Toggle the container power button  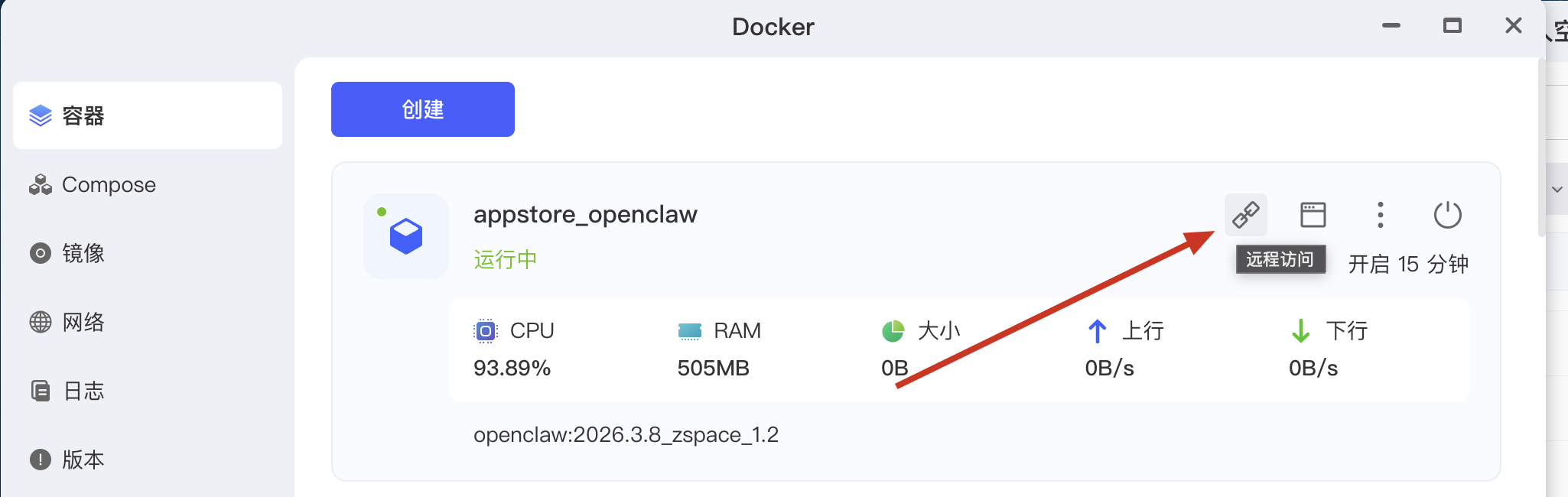coord(1447,215)
